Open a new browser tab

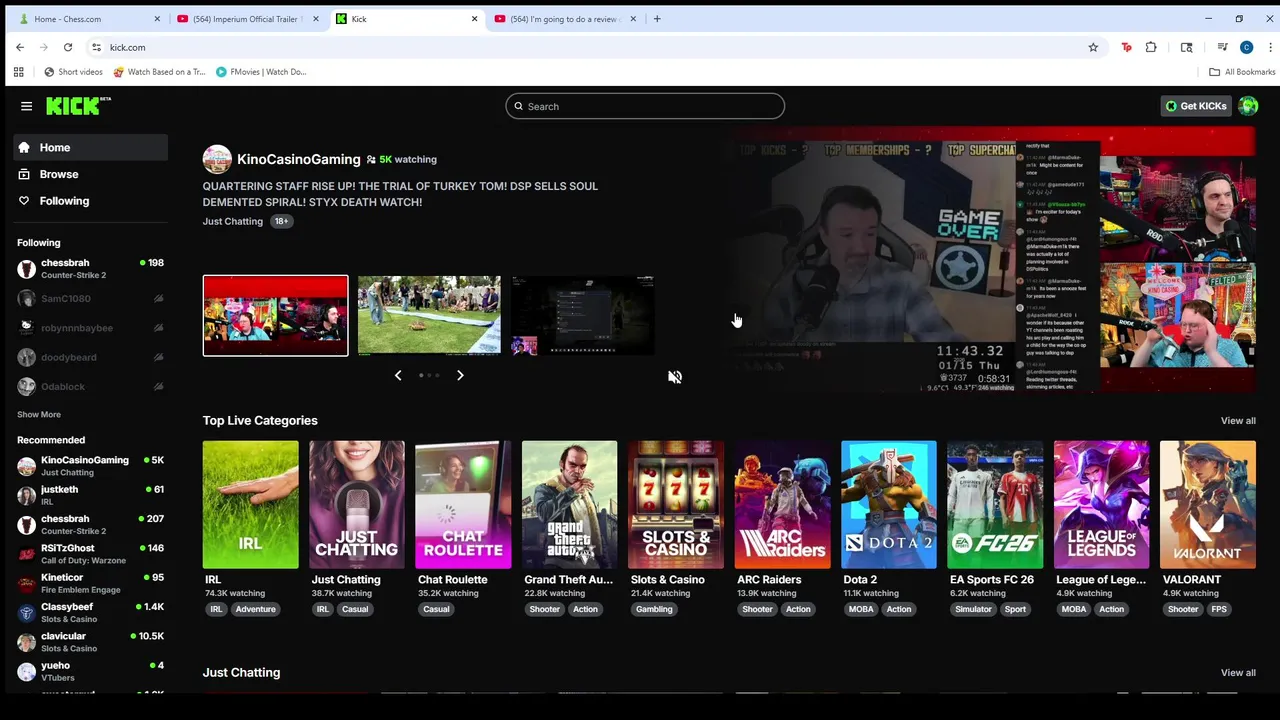pyautogui.click(x=657, y=19)
